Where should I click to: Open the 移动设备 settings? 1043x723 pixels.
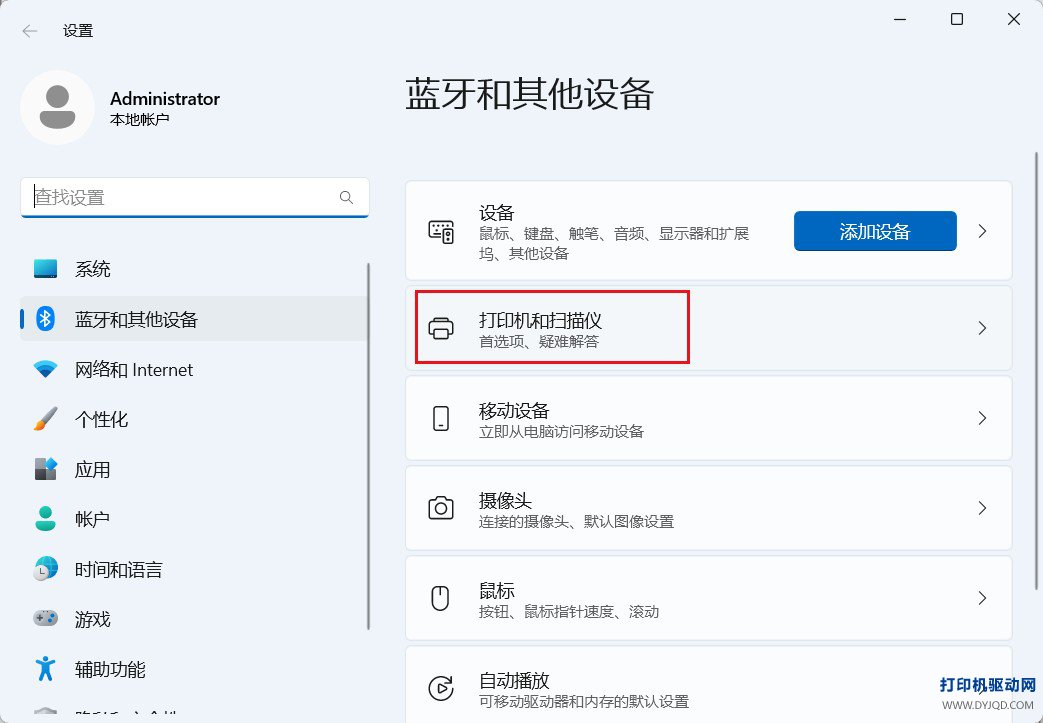(708, 418)
